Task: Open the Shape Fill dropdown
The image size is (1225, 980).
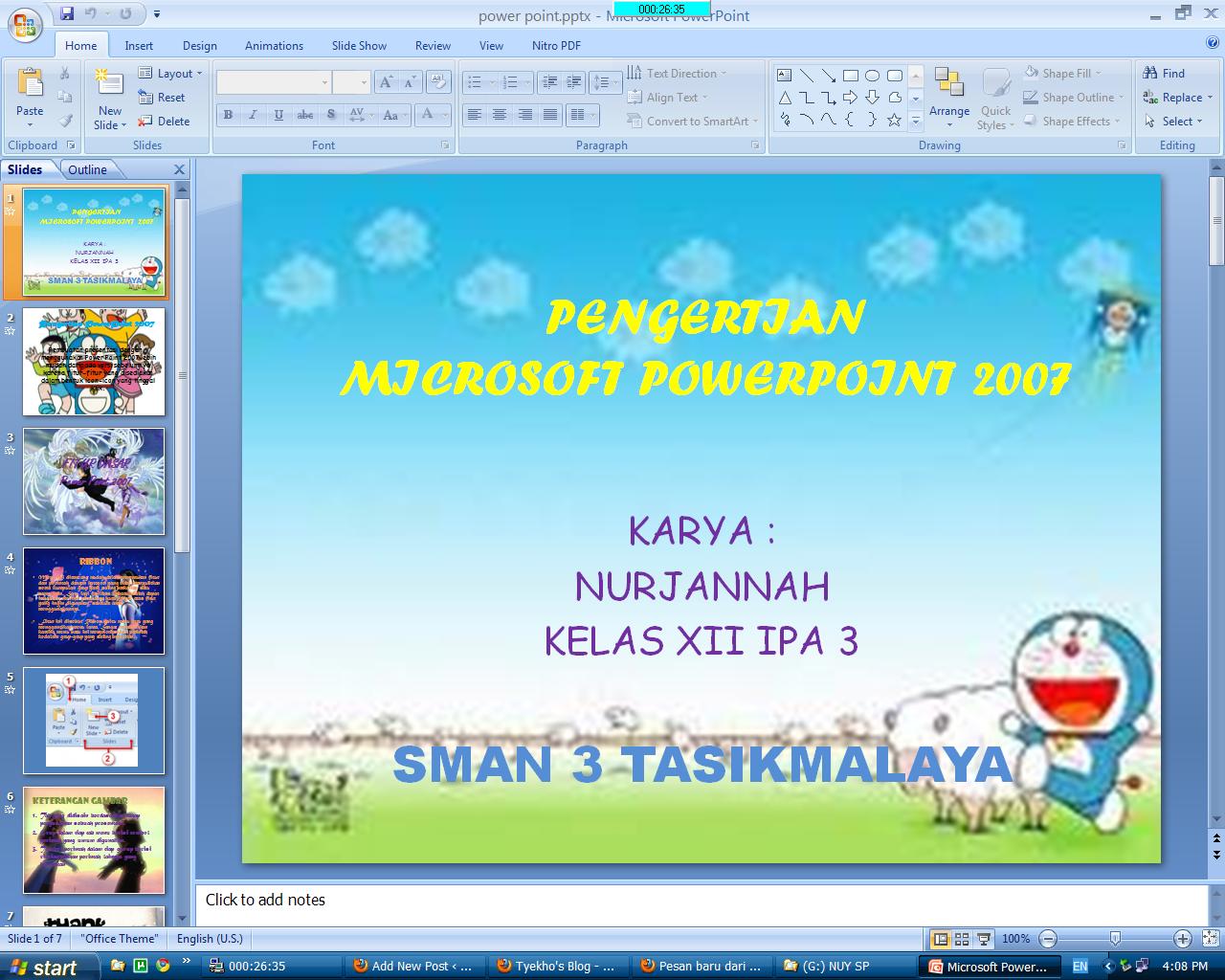Action: click(1062, 74)
